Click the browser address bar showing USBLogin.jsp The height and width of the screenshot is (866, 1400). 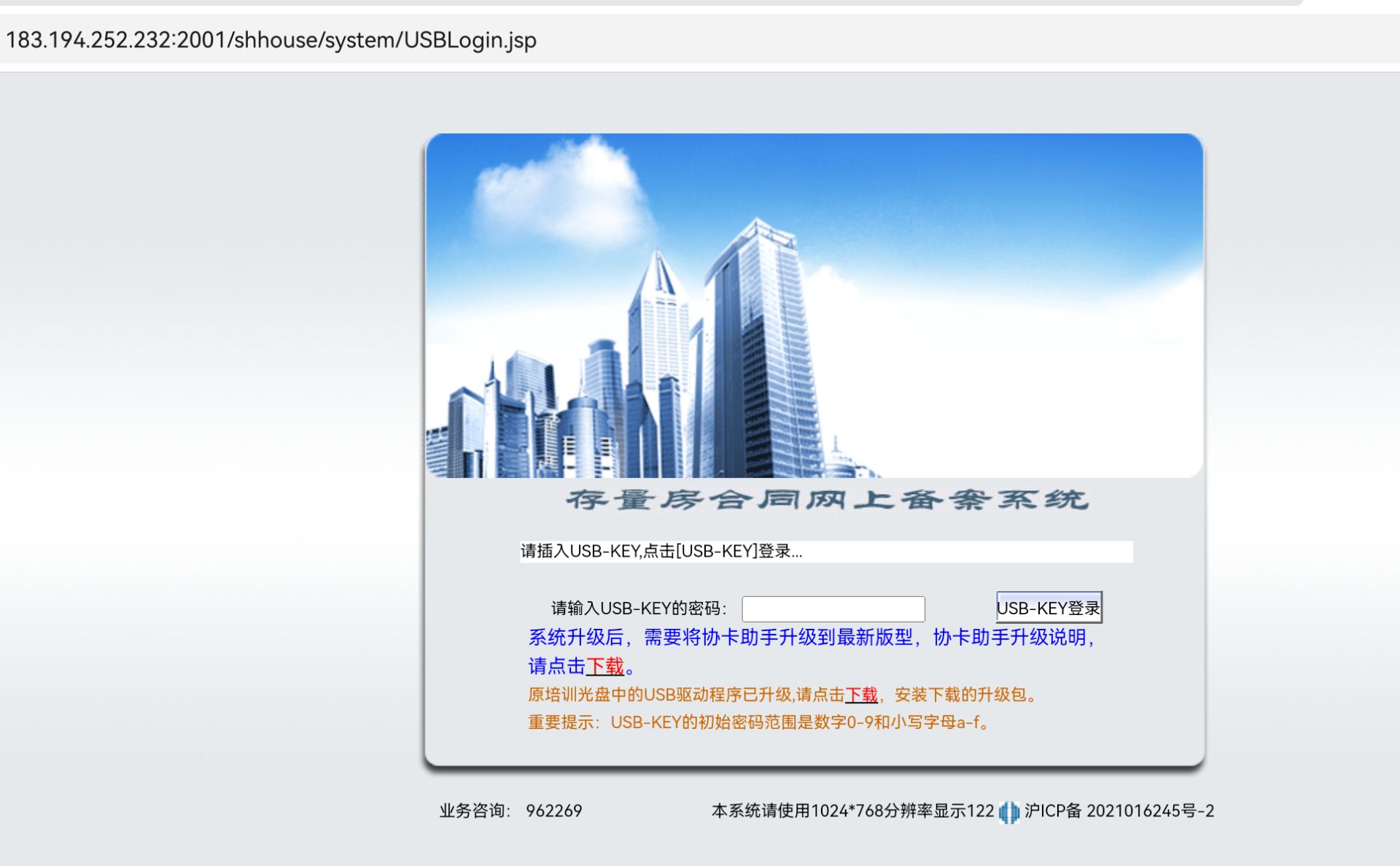[270, 42]
